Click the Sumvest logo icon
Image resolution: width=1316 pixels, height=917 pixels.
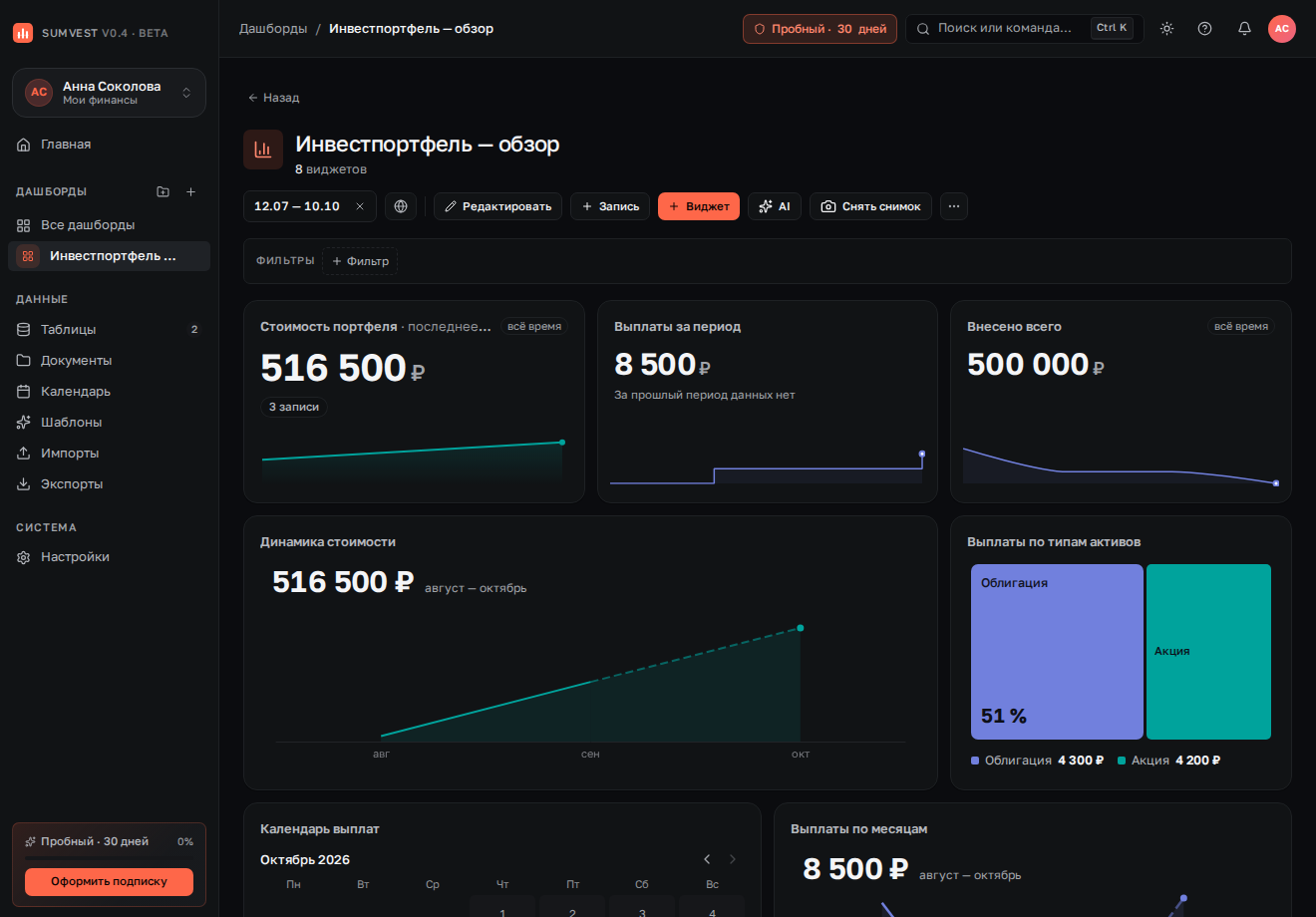coord(23,33)
